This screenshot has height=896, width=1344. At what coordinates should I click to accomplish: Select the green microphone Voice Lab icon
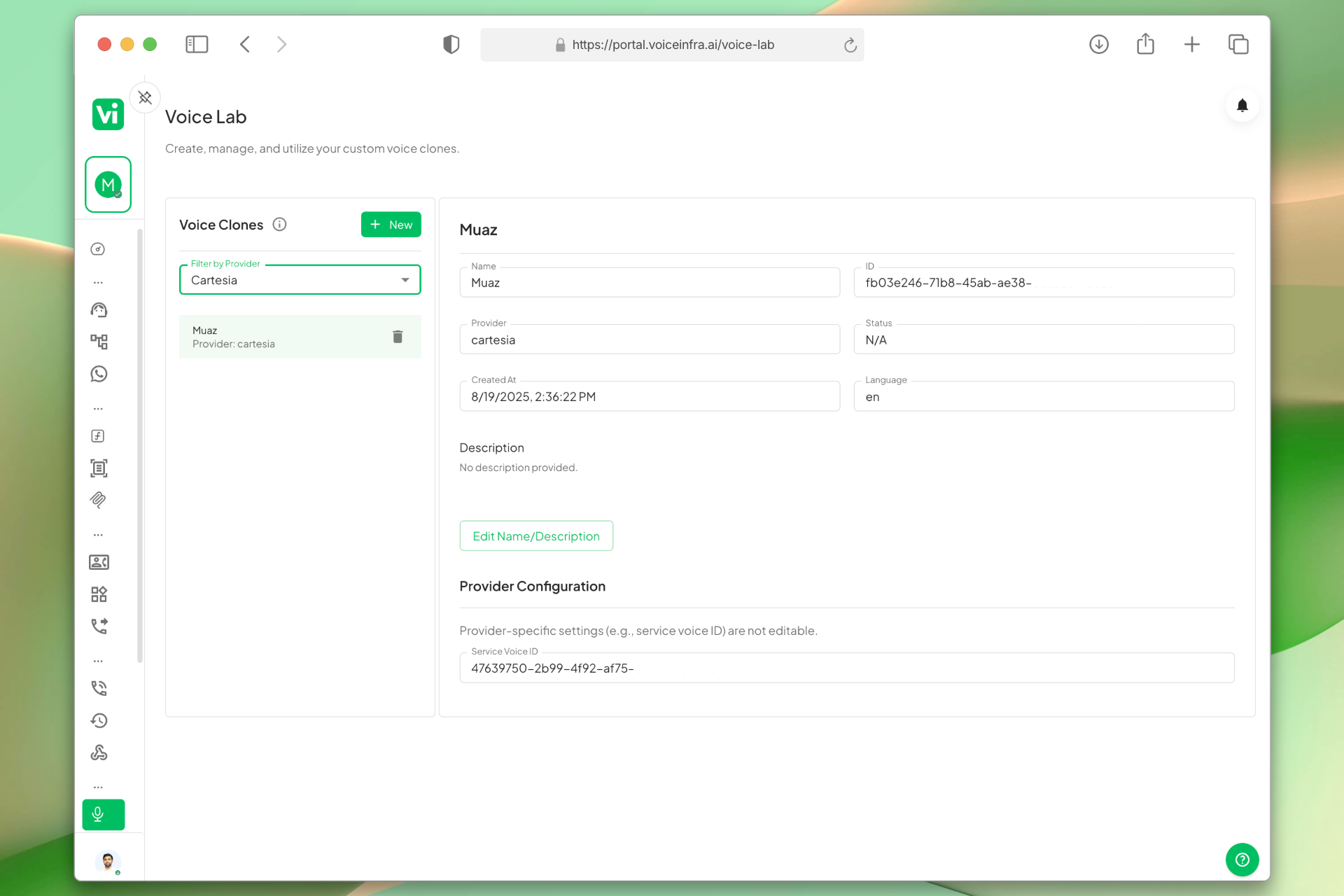tap(104, 815)
